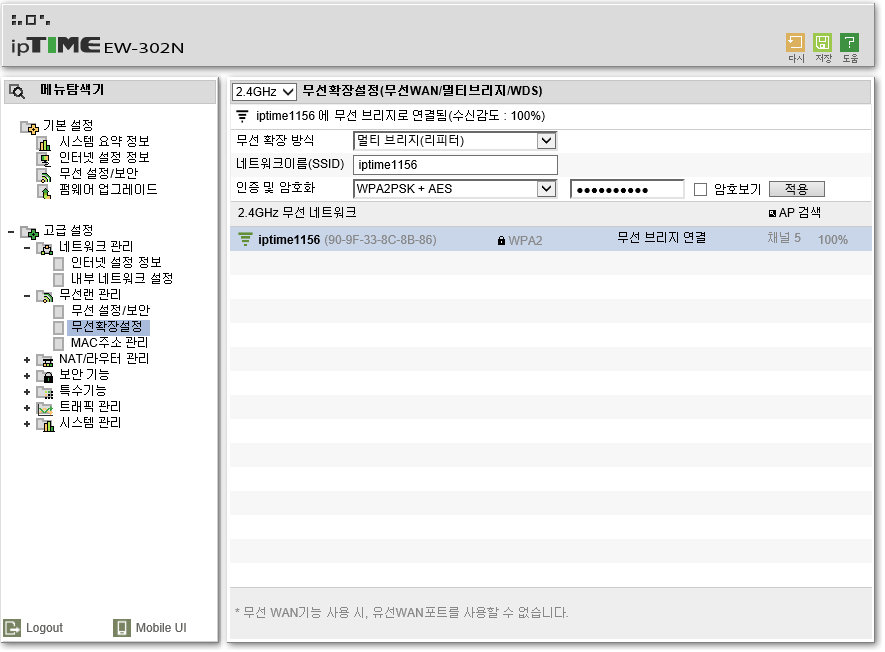Click the 특수기능 folder icon
This screenshot has height=652, width=885.
pyautogui.click(x=45, y=392)
